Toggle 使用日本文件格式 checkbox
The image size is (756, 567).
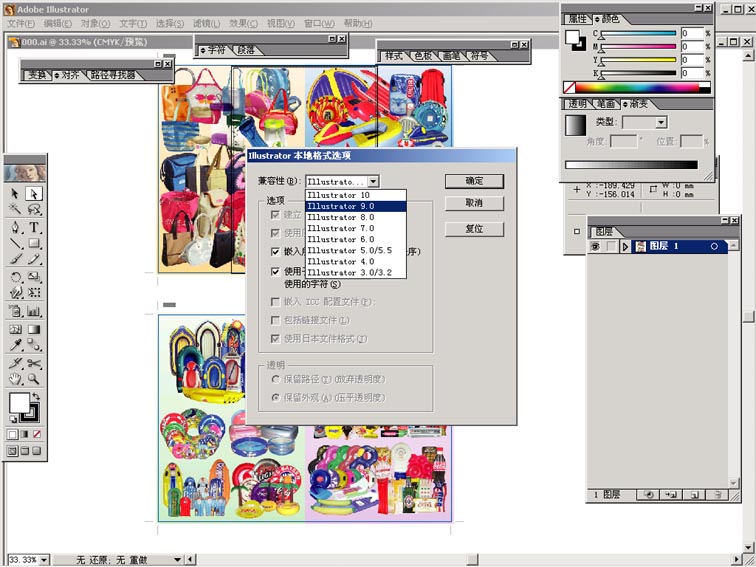pyautogui.click(x=275, y=339)
